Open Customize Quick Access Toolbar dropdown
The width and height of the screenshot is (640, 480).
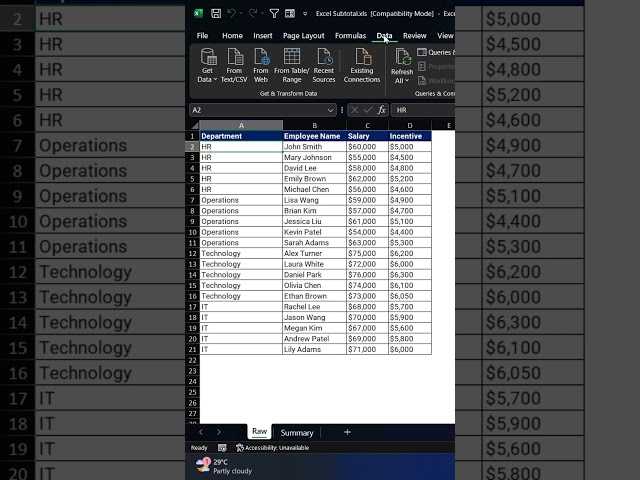[x=305, y=14]
